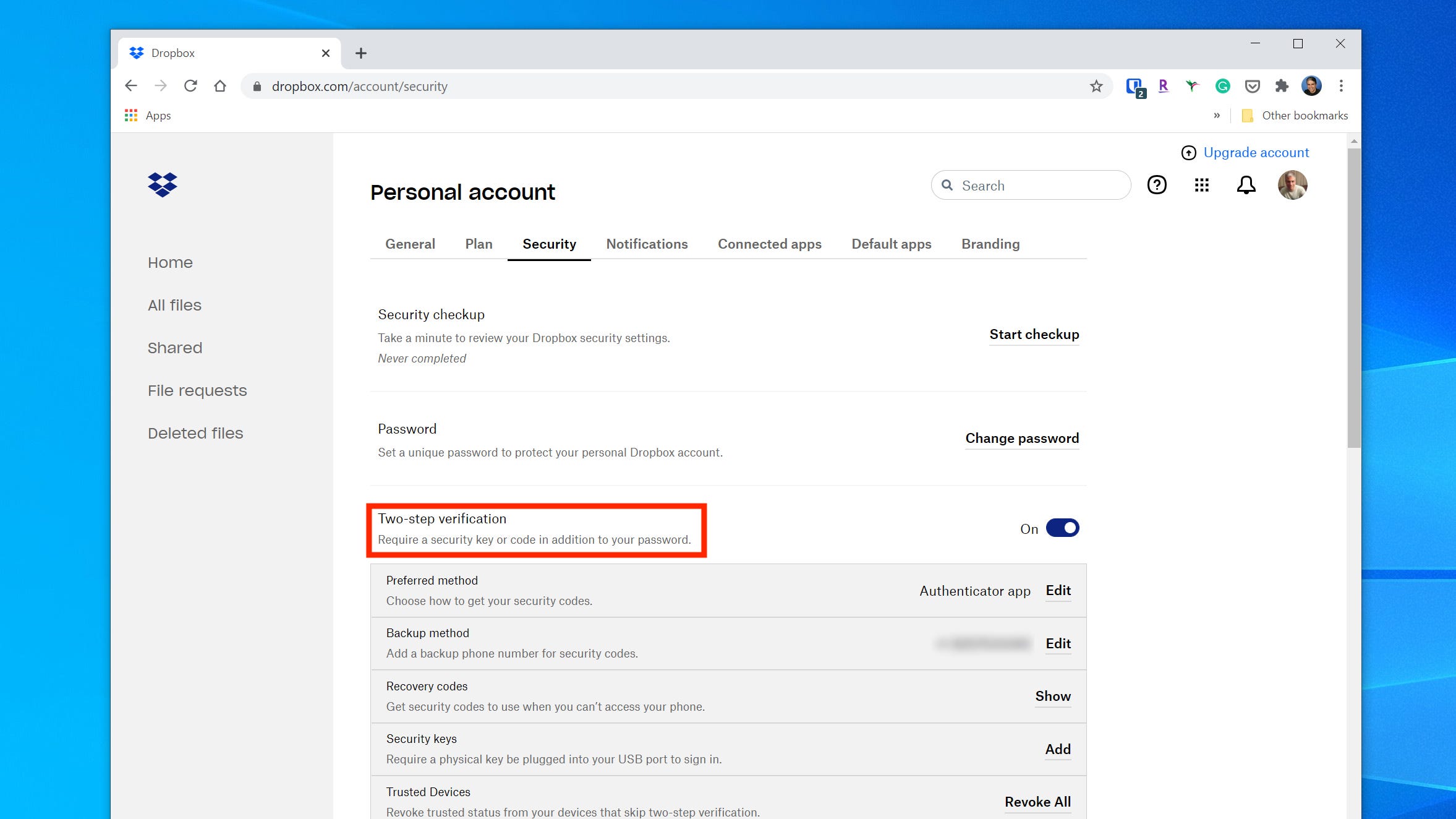Open Deleted files in the sidebar

[x=195, y=433]
